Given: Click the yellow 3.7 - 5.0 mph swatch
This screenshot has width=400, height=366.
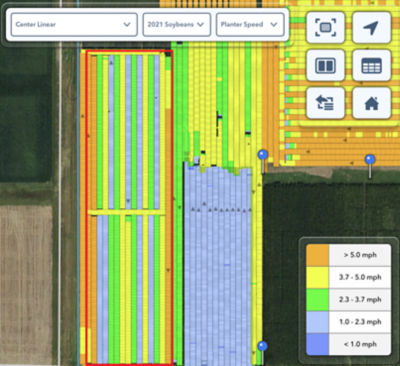Looking at the screenshot, I should [x=317, y=277].
